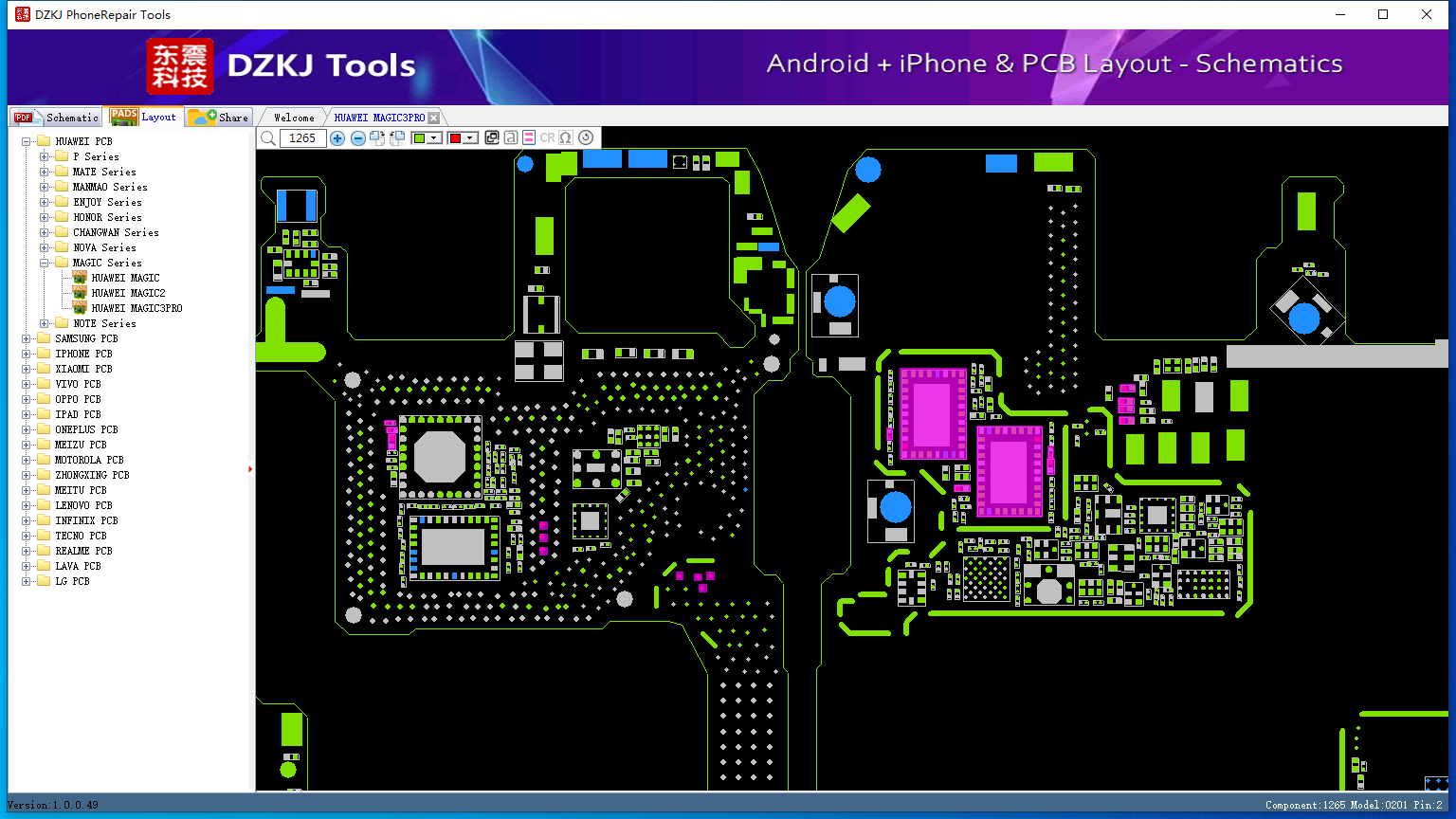Select the Welcome document tab
The height and width of the screenshot is (819, 1456).
coord(294,118)
